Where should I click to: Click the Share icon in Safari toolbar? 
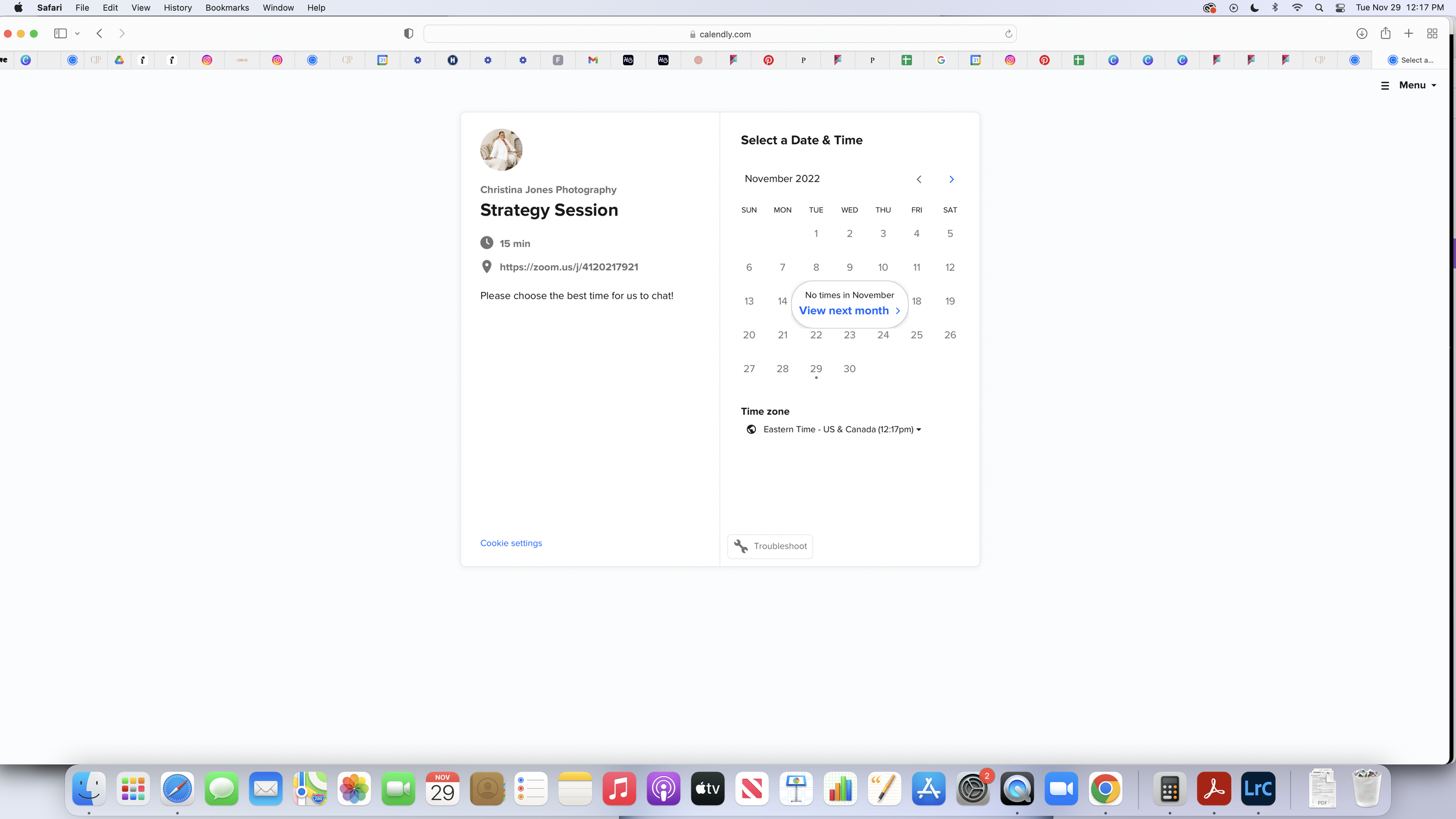1385,33
